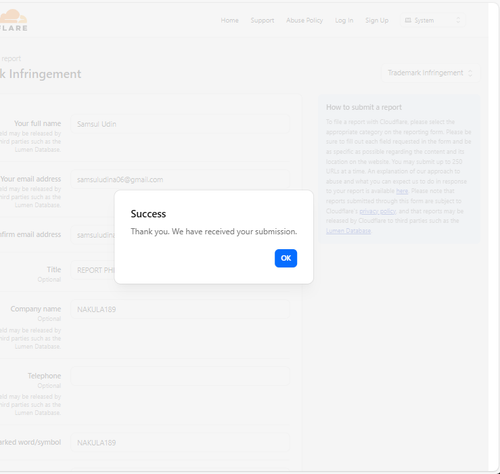Open the Home nav link
Viewport: 500px width, 474px height.
[229, 20]
